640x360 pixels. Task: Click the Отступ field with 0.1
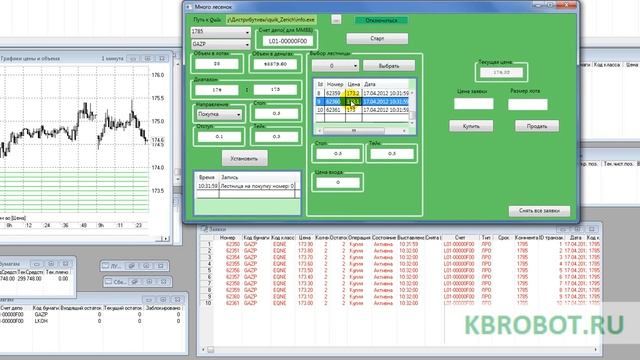(x=219, y=136)
